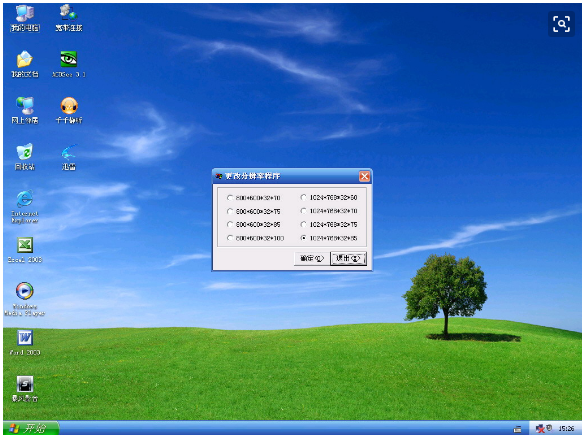Screen dimensions: 585x435
Task: Open the Recycle Bin icon
Action: [25, 157]
